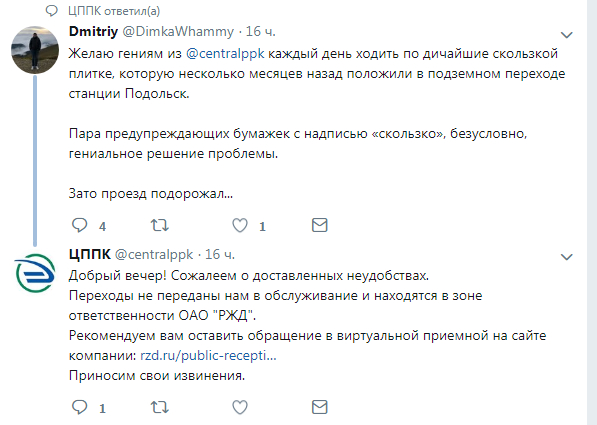Image resolution: width=597 pixels, height=425 pixels.
Task: Open the 16 ч. timestamp on ЦППК's reply
Action: point(220,254)
